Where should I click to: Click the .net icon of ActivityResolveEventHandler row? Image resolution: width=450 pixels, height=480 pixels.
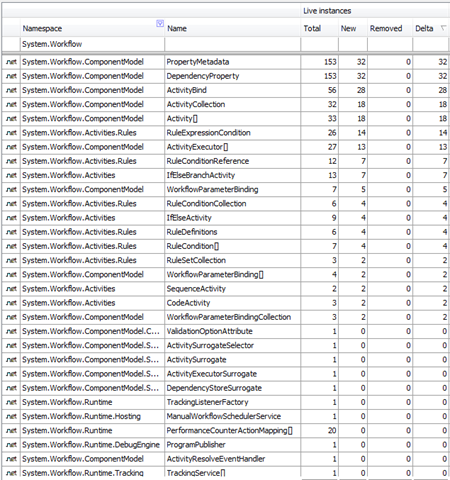pyautogui.click(x=11, y=459)
